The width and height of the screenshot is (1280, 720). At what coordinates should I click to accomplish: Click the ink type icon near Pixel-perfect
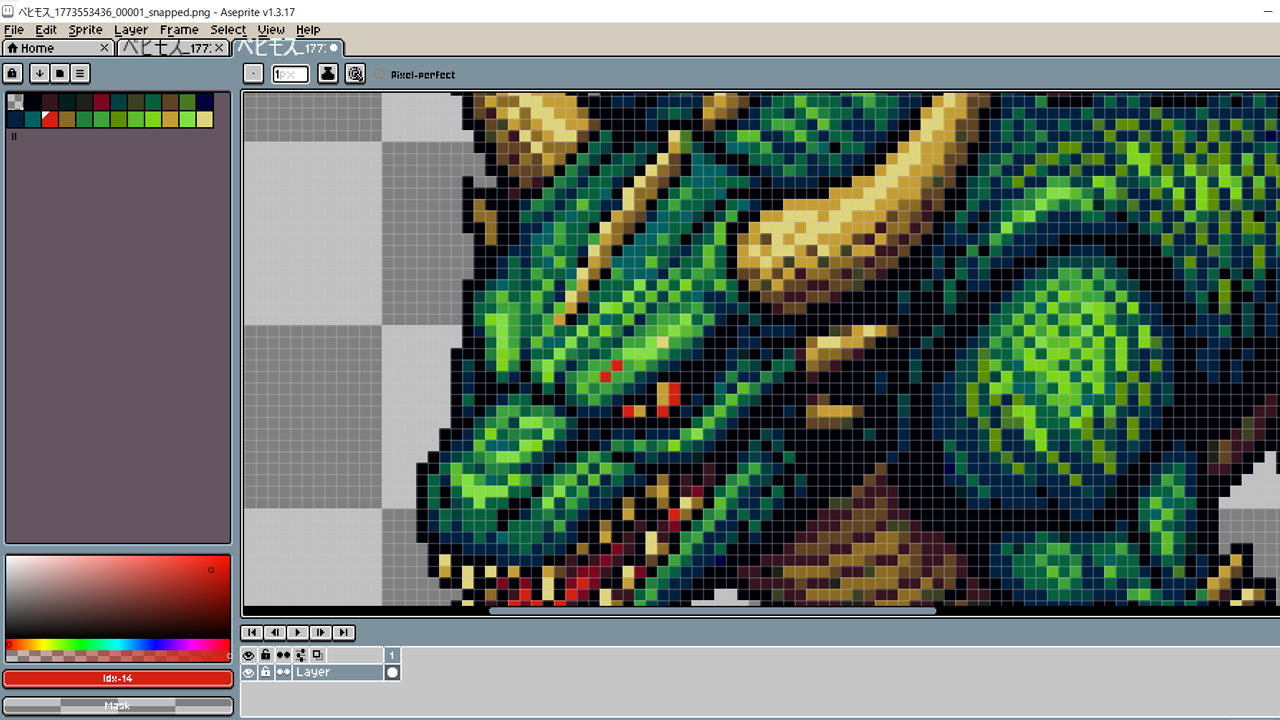328,73
